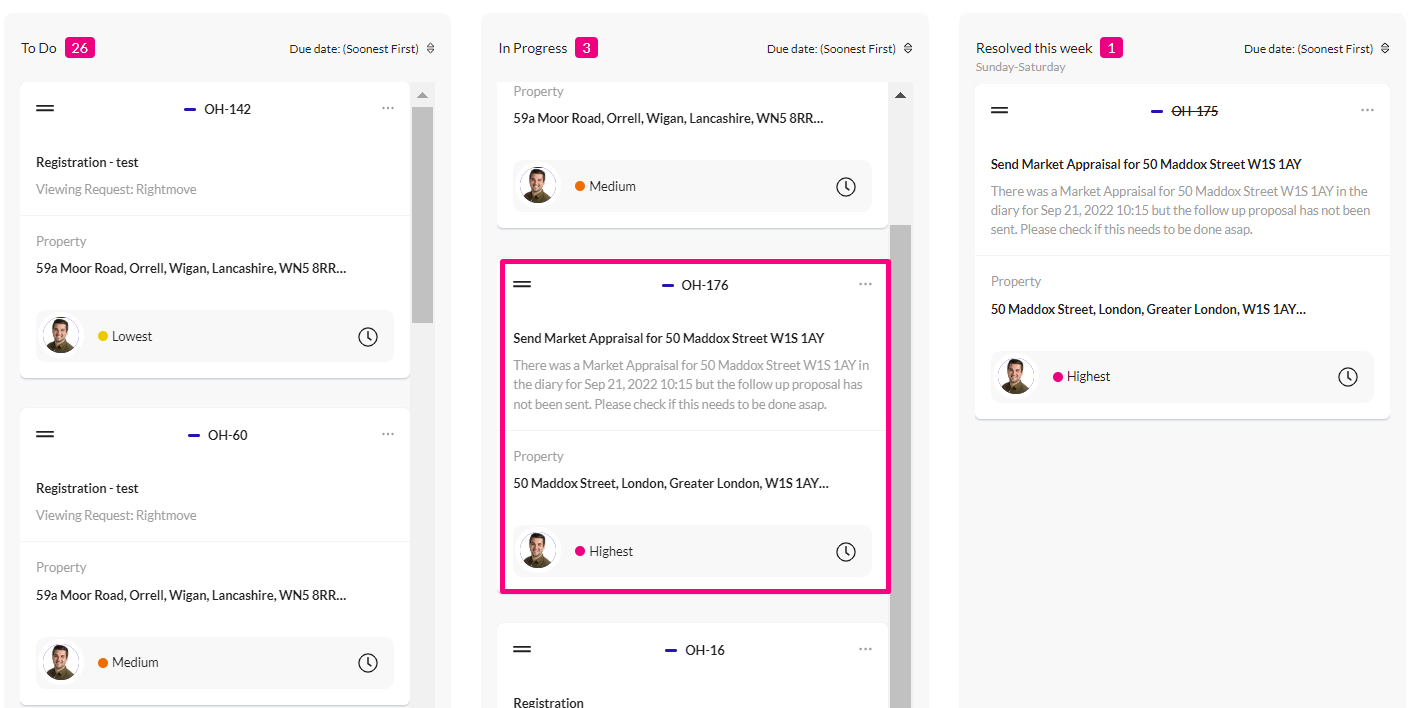Click drag handle icon on OH-60 card
Screen dimensions: 1425x708
[x=45, y=434]
